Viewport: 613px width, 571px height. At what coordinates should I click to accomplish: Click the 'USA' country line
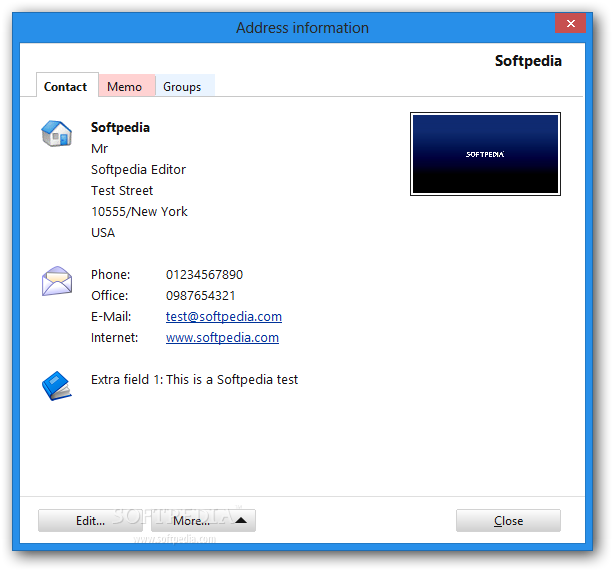[x=103, y=233]
